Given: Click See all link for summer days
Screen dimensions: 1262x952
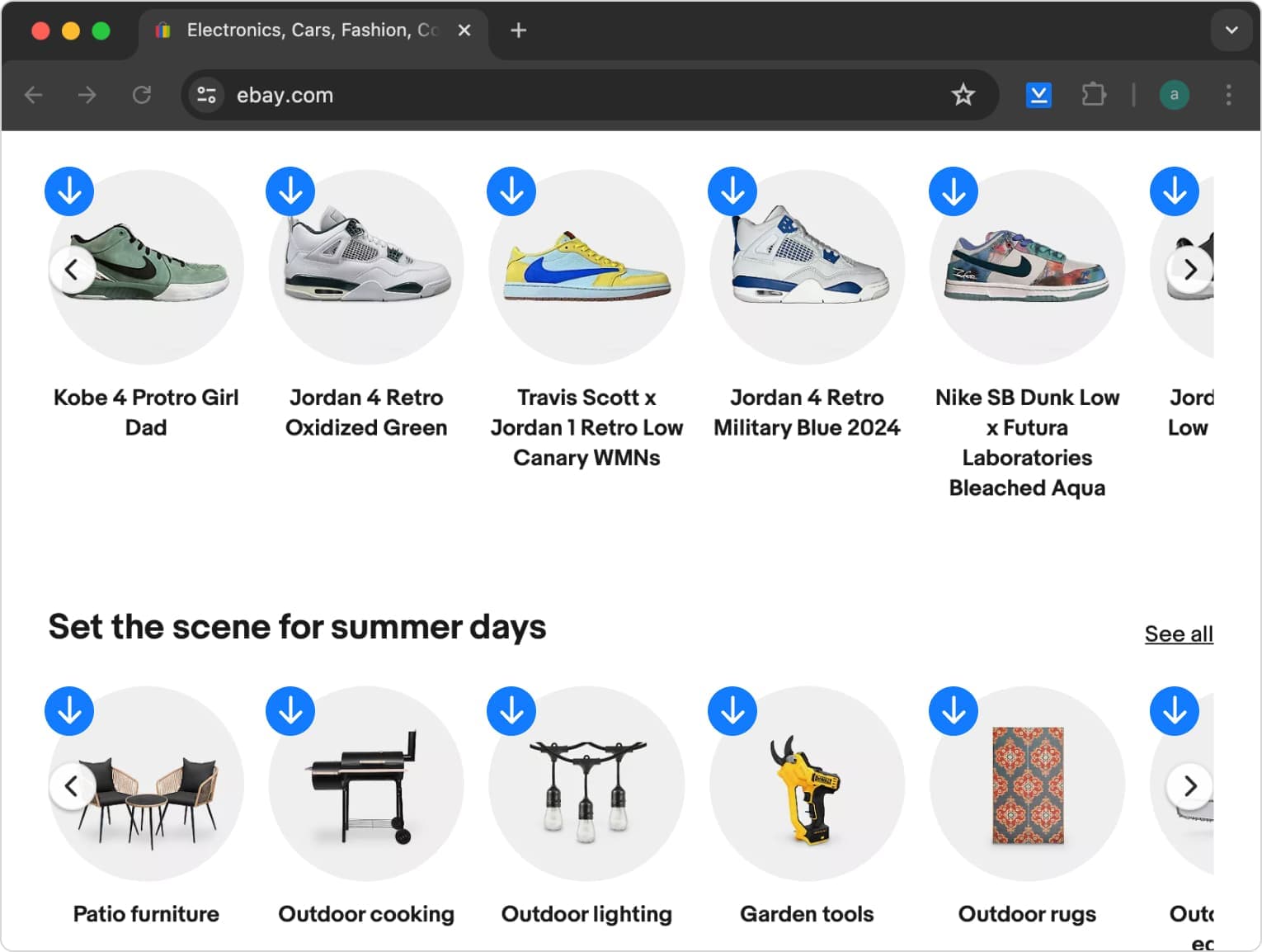Looking at the screenshot, I should tap(1178, 634).
